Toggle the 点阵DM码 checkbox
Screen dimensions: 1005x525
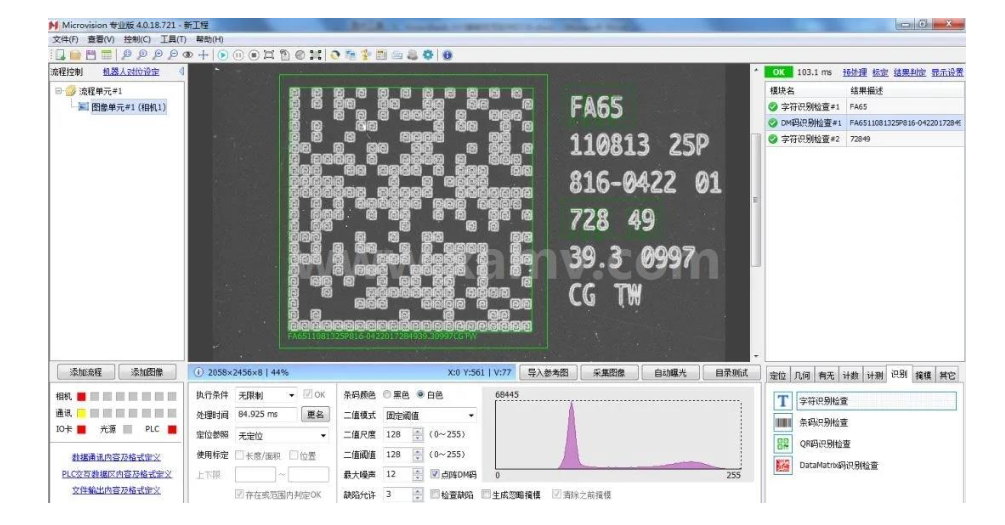point(435,474)
